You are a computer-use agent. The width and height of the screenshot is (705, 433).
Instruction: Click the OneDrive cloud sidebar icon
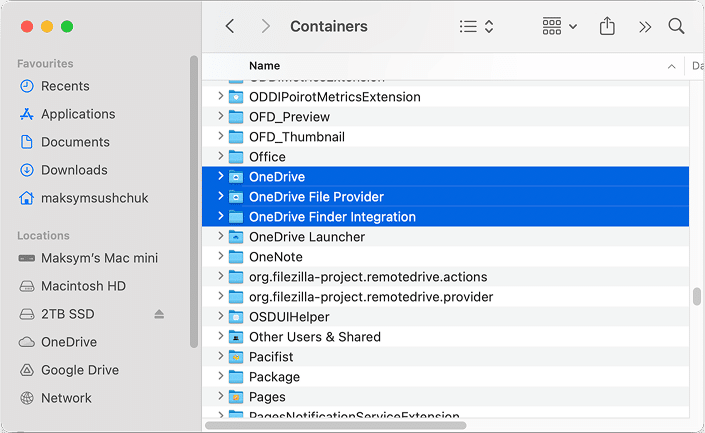pos(27,342)
